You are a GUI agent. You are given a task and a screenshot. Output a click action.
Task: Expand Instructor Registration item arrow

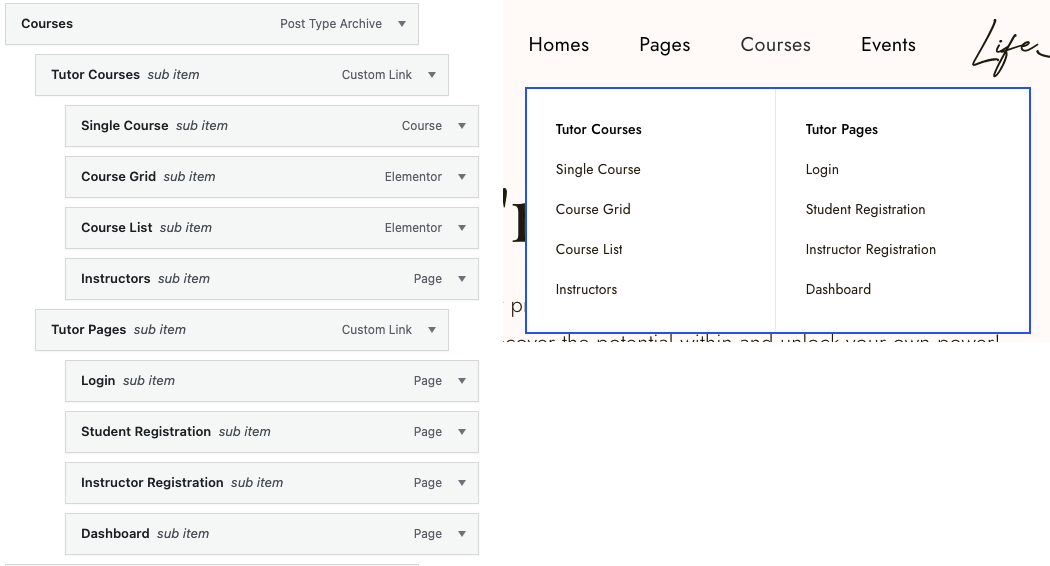click(462, 483)
